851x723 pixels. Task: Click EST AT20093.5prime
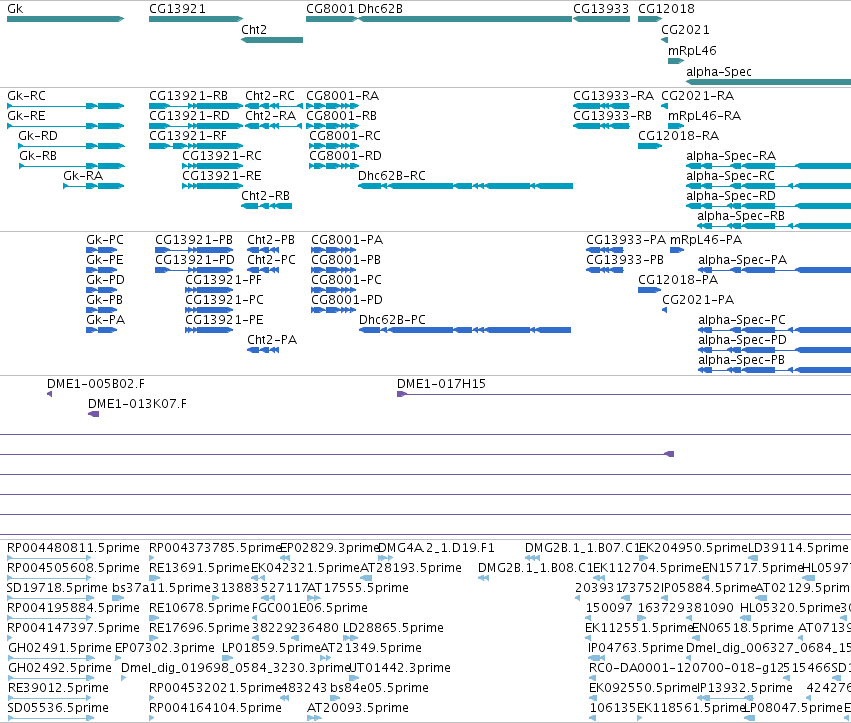click(358, 708)
